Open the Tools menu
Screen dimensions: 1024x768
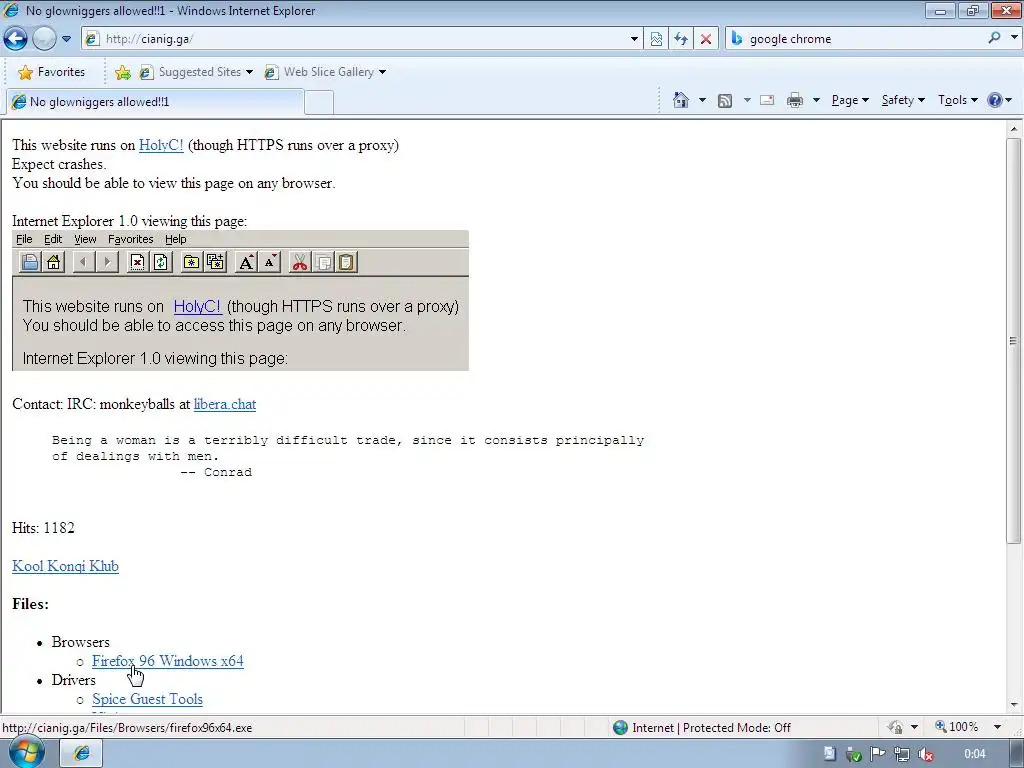(957, 100)
